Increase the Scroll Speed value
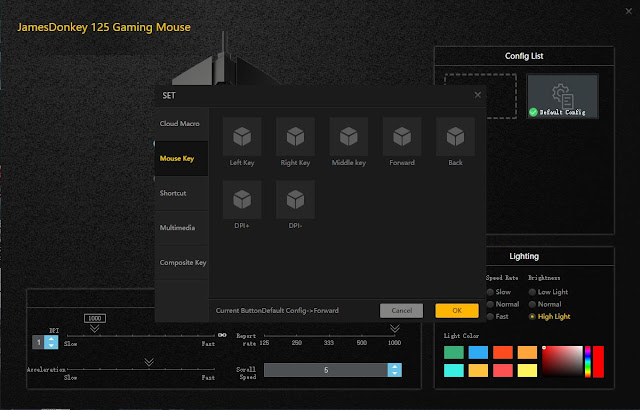This screenshot has height=410, width=640. 395,367
